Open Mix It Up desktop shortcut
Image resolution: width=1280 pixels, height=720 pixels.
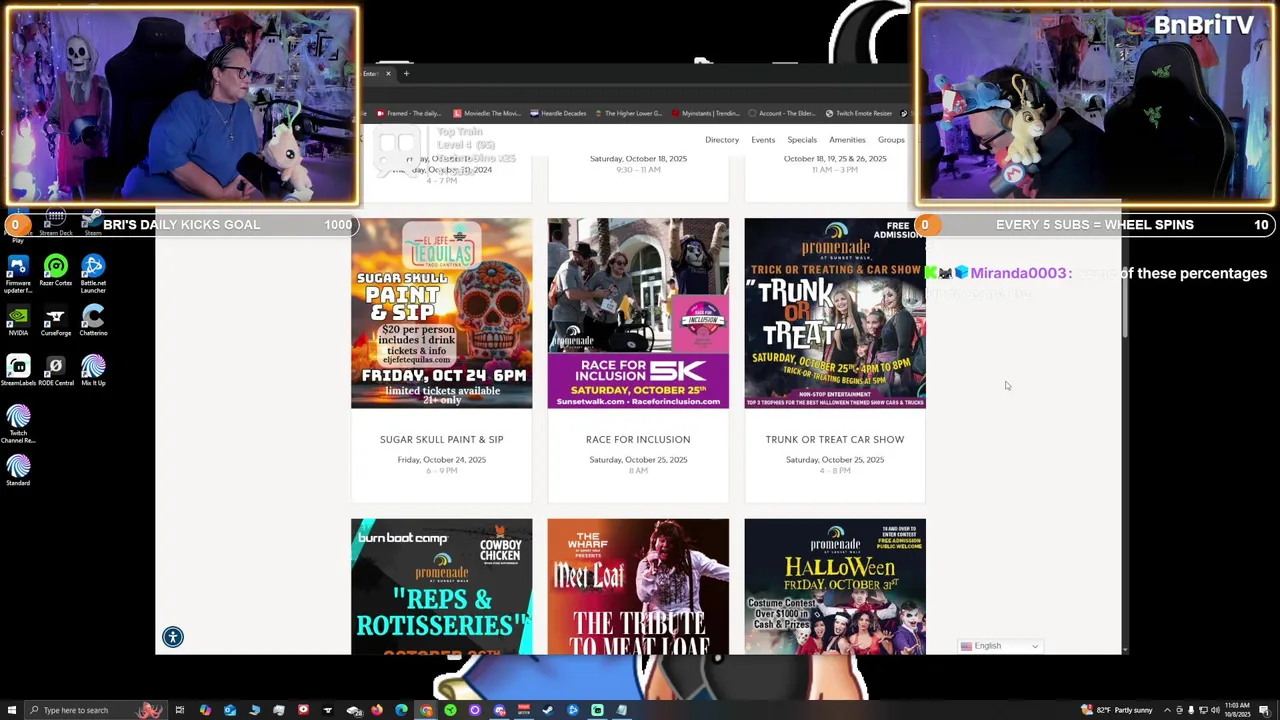93,371
